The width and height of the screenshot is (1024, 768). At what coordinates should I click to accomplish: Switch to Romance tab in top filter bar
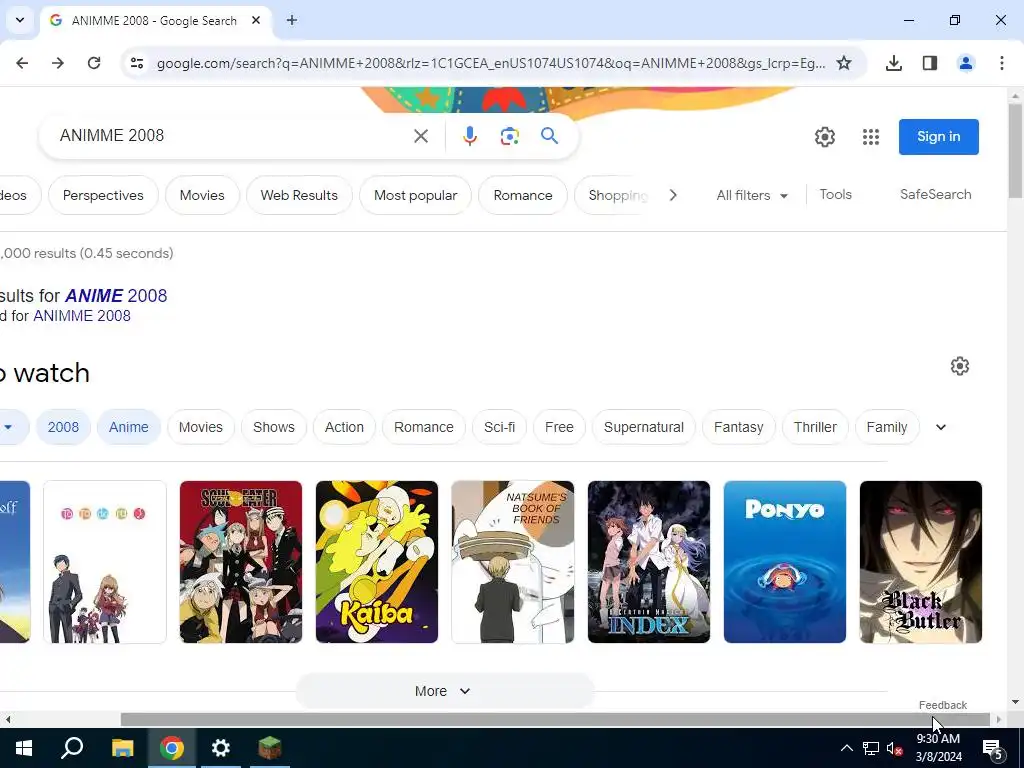tap(523, 195)
